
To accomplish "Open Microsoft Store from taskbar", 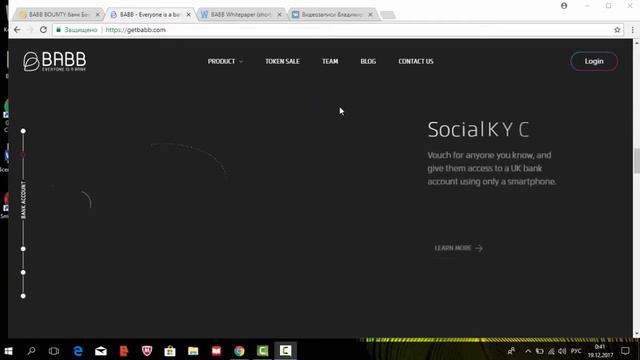I will pos(170,351).
